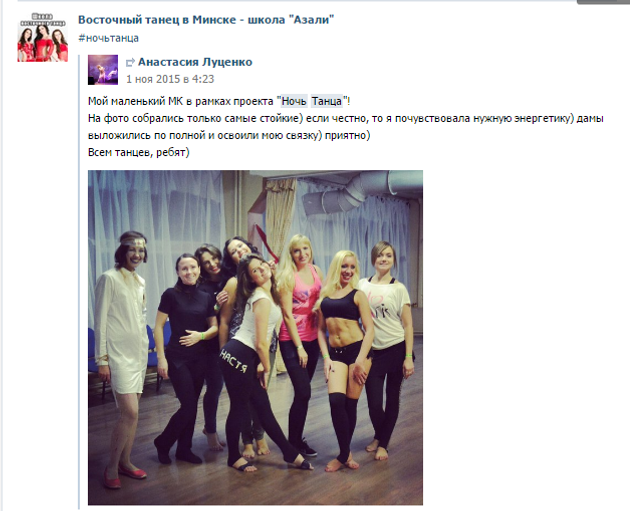Click the blue vertical quote line beside repost
The width and height of the screenshot is (630, 511).
[x=79, y=281]
